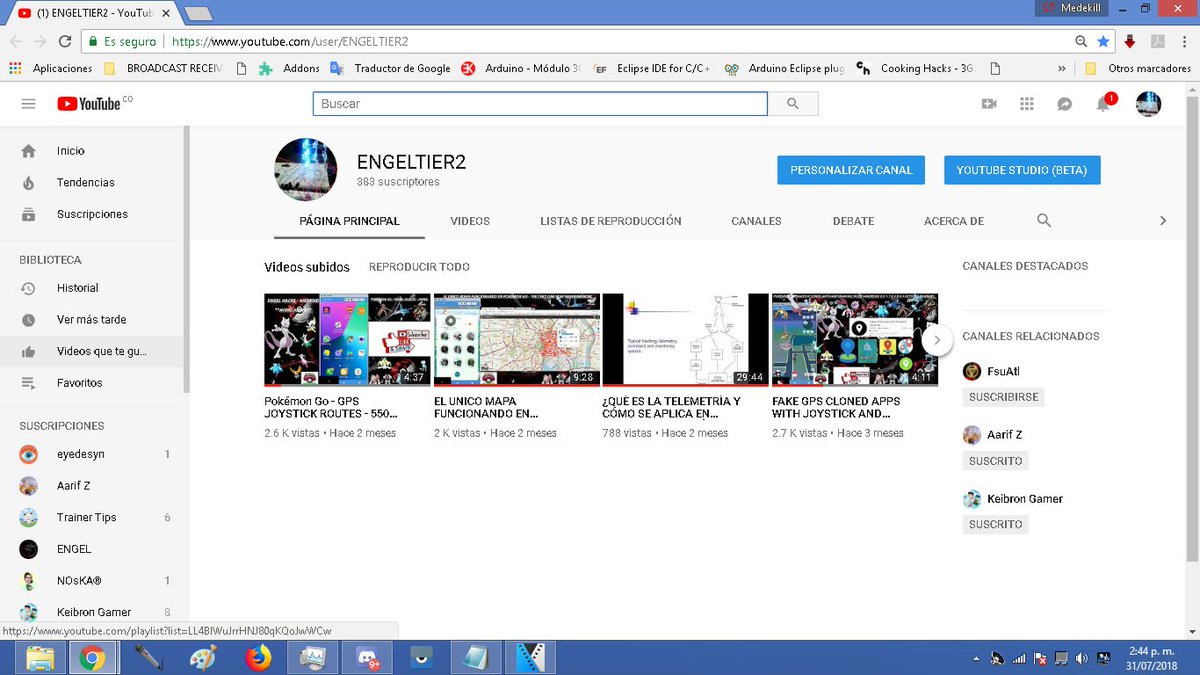Image resolution: width=1200 pixels, height=675 pixels.
Task: Open Suscripciones in the sidebar
Action: click(x=94, y=214)
